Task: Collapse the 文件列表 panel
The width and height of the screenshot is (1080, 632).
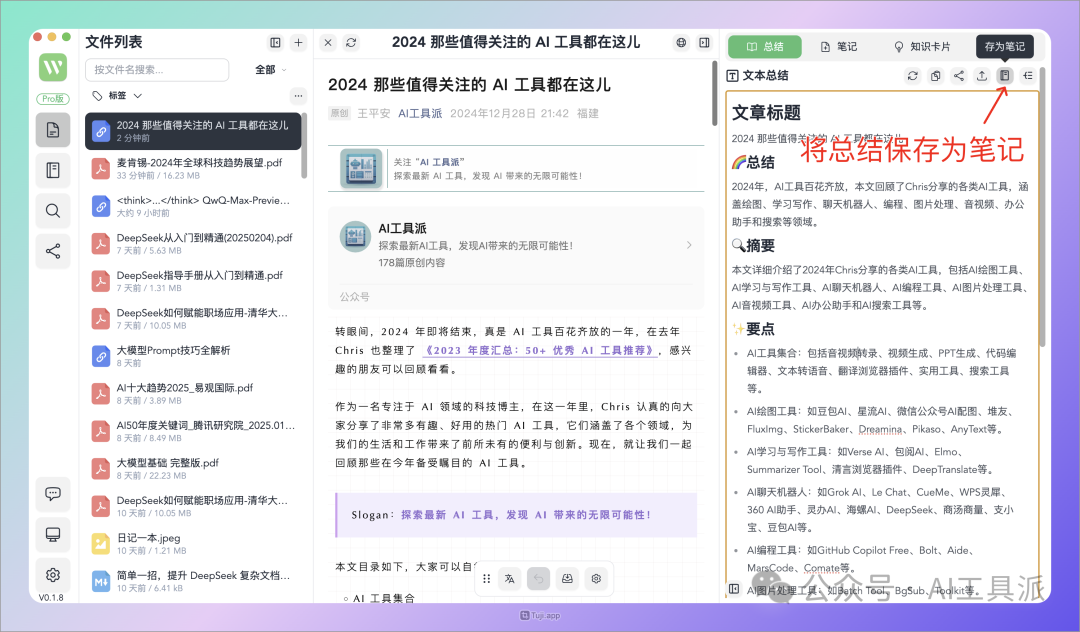Action: (276, 43)
